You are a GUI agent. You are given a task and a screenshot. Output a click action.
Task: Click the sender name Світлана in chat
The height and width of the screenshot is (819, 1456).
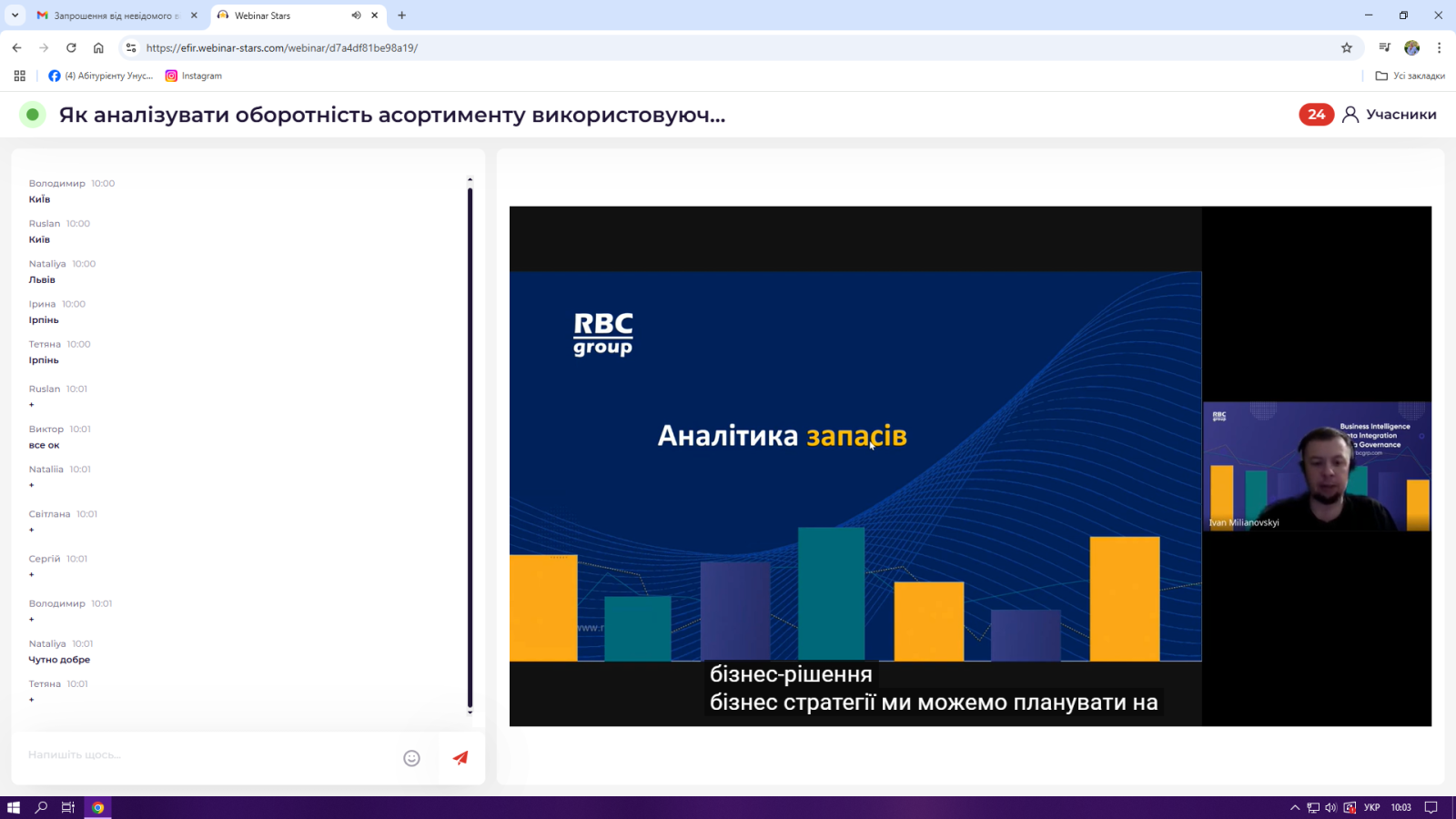(x=49, y=514)
